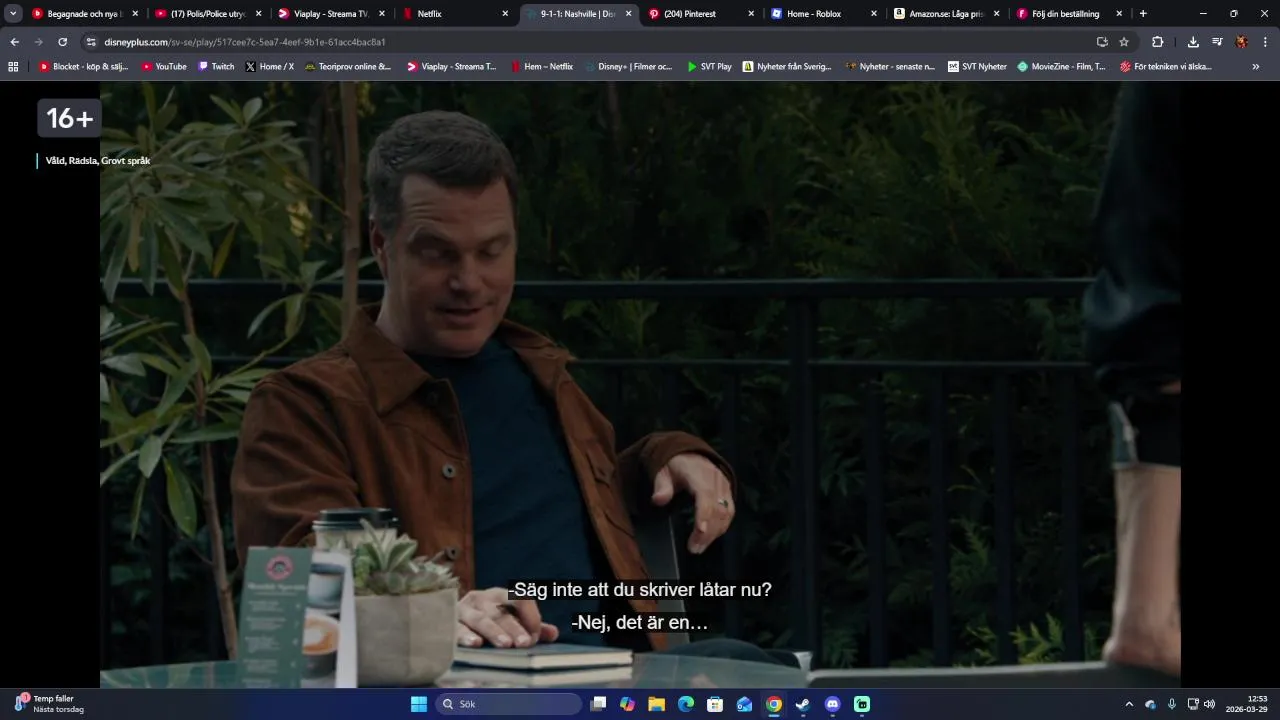1280x720 pixels.
Task: Open the OneDrive cloud tray icon
Action: [1151, 704]
